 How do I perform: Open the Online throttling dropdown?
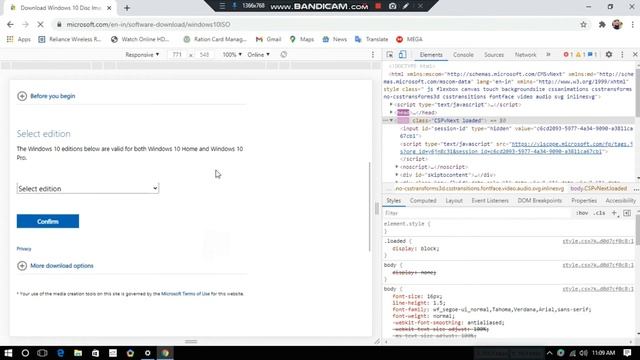pos(258,55)
